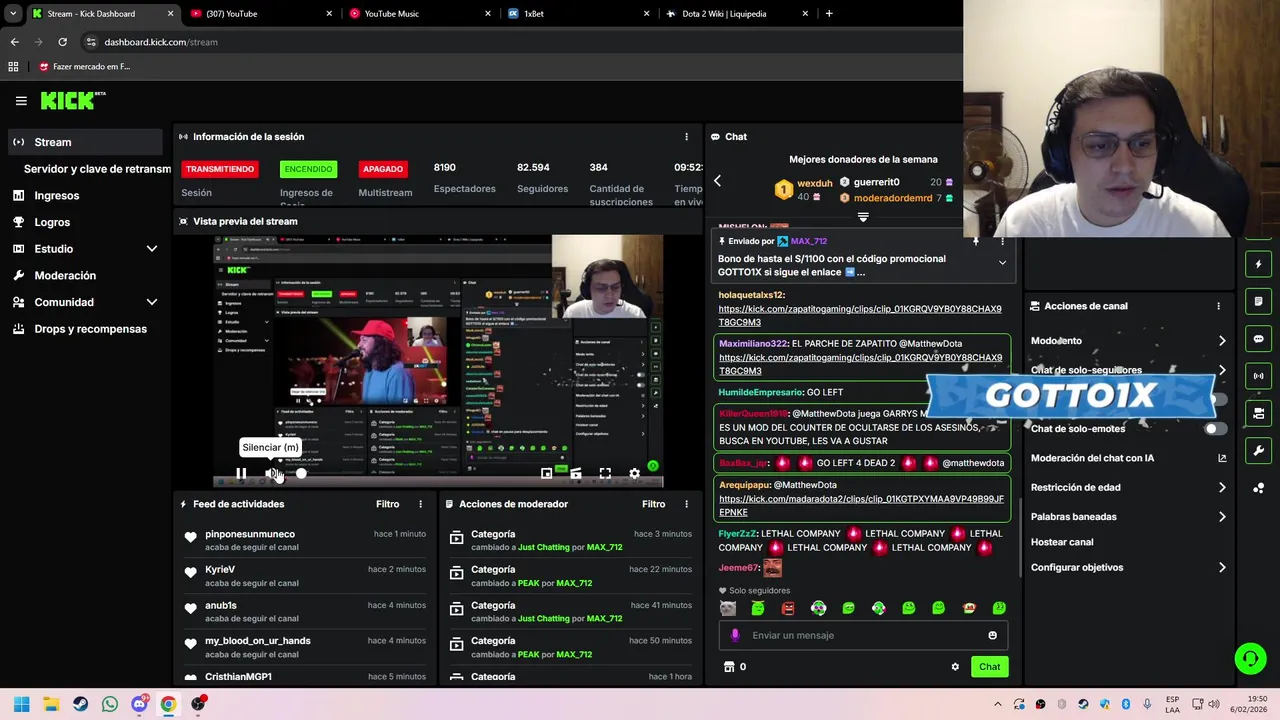Open the green support headset button
The image size is (1280, 720).
(x=1250, y=658)
